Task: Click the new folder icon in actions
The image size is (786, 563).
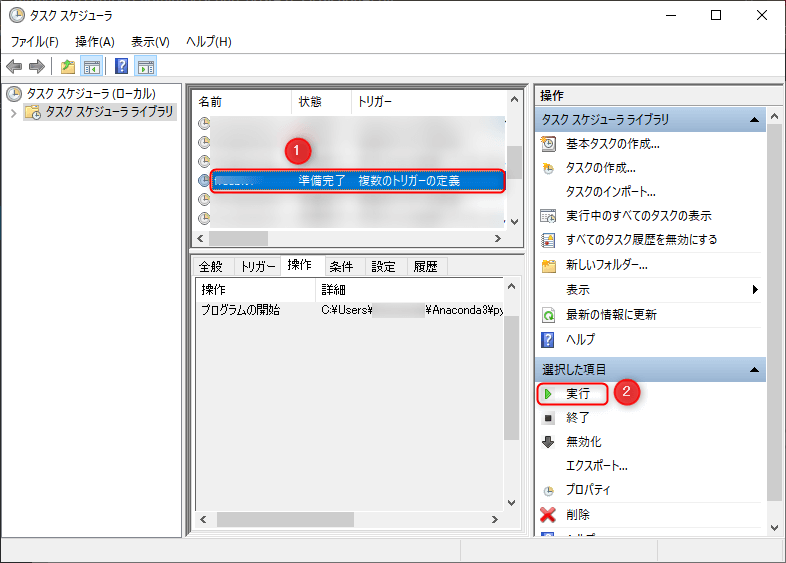Action: (x=549, y=266)
